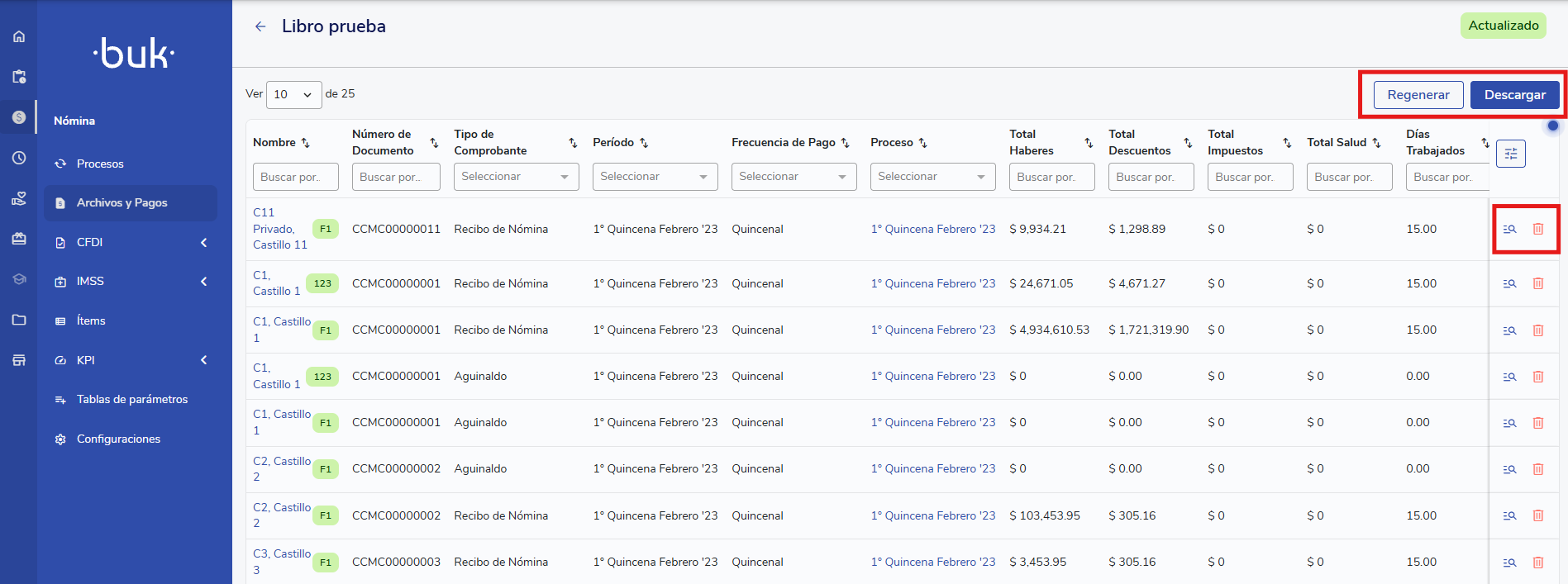This screenshot has width=1568, height=584.
Task: Click the clock icon in left sidebar
Action: coord(19,158)
